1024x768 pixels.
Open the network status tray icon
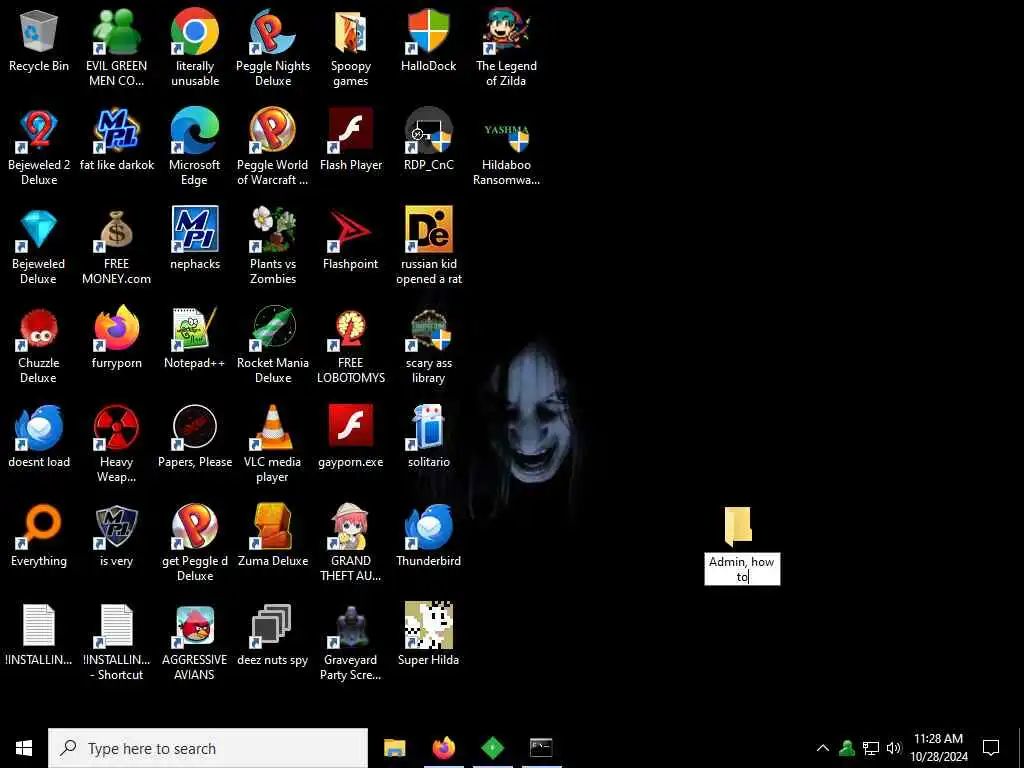tap(871, 748)
